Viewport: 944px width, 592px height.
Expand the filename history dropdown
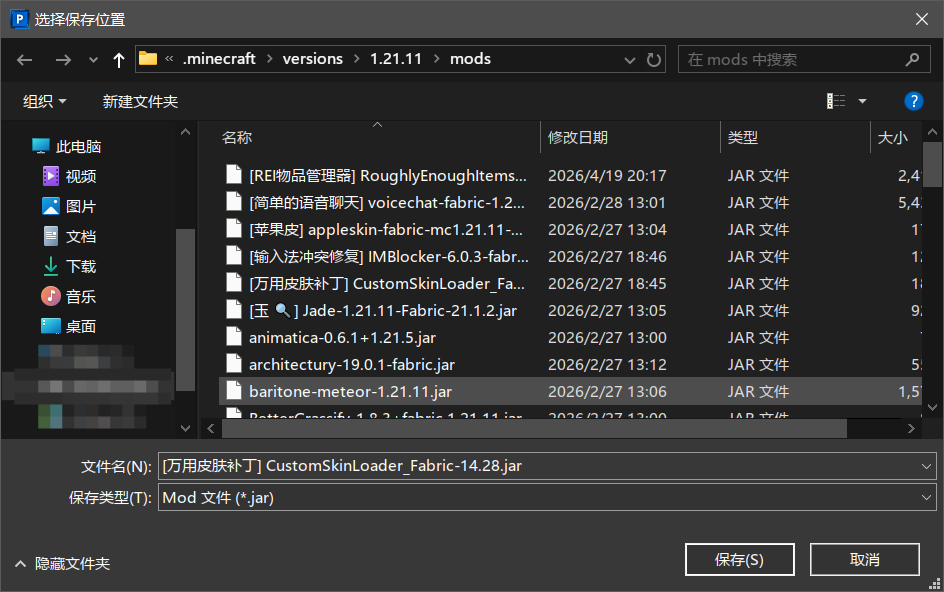[x=926, y=466]
